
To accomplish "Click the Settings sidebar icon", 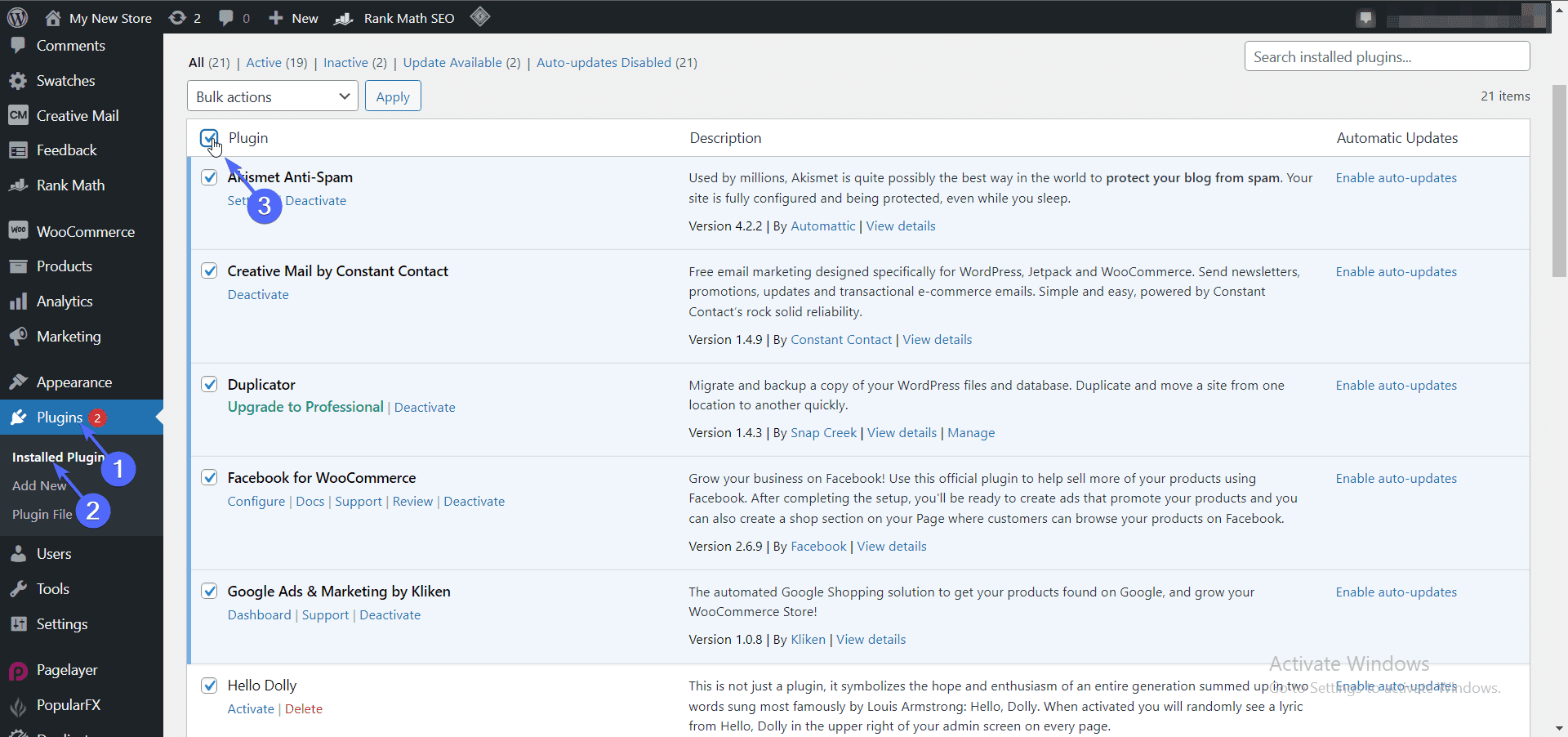I will (18, 624).
